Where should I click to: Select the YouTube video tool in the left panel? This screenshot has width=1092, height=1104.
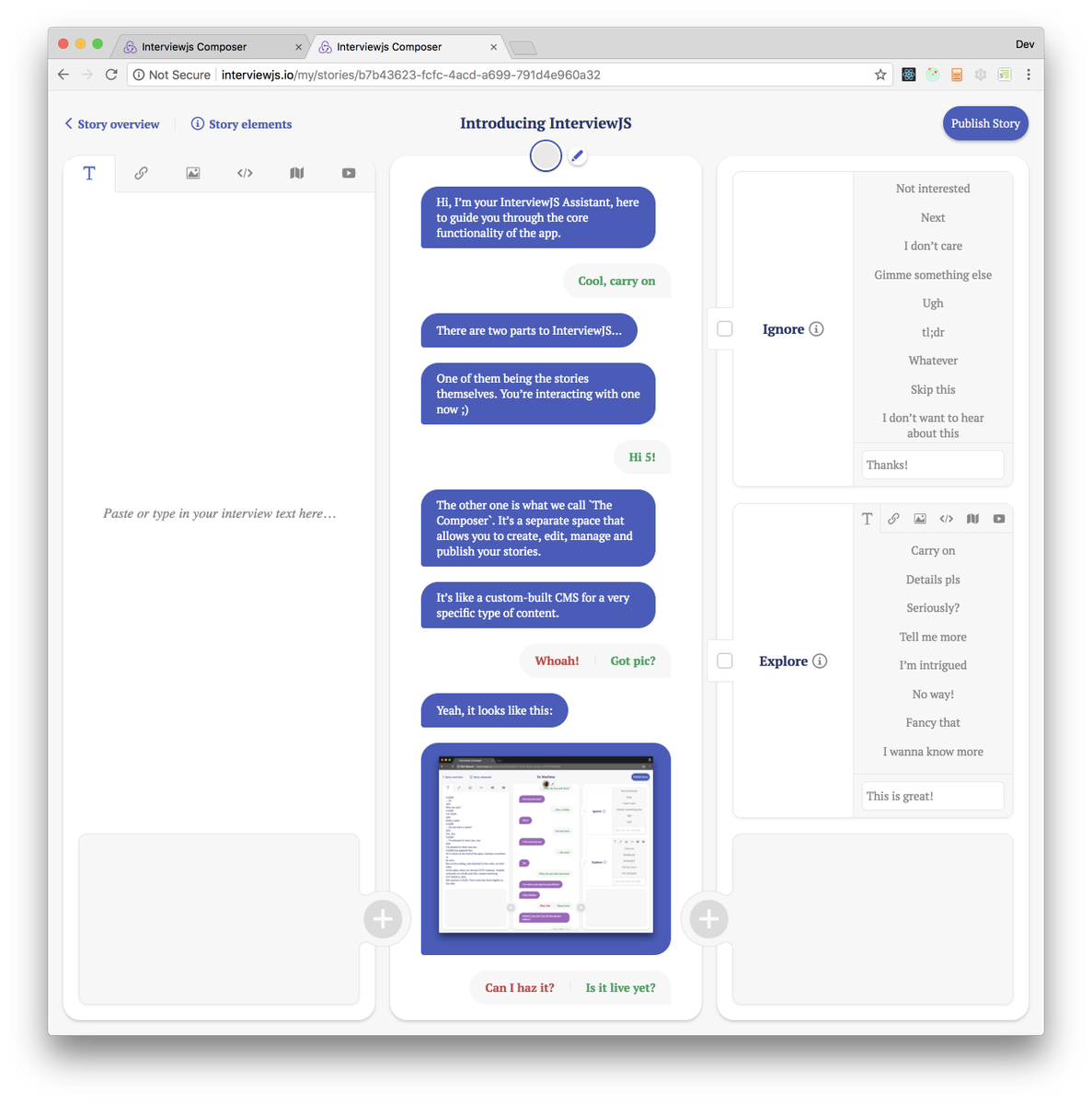click(348, 173)
